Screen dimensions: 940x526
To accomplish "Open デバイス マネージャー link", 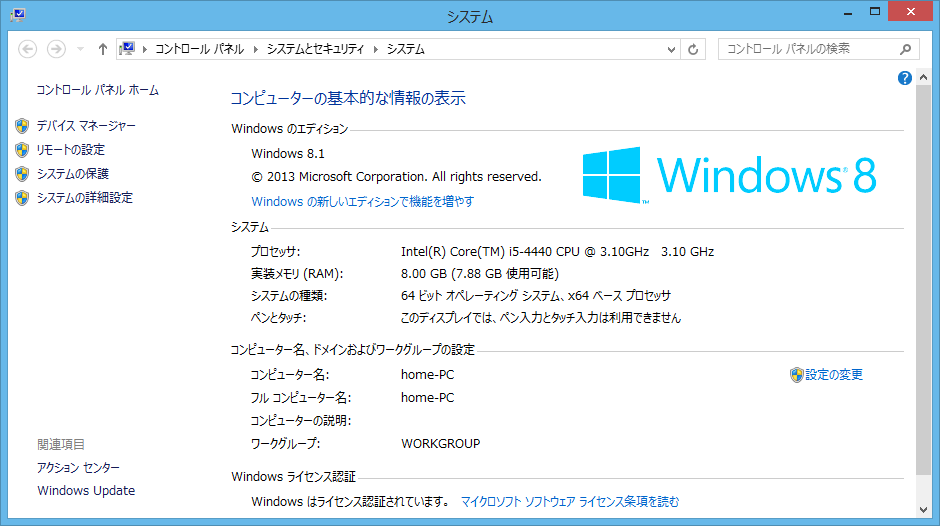I will [86, 126].
